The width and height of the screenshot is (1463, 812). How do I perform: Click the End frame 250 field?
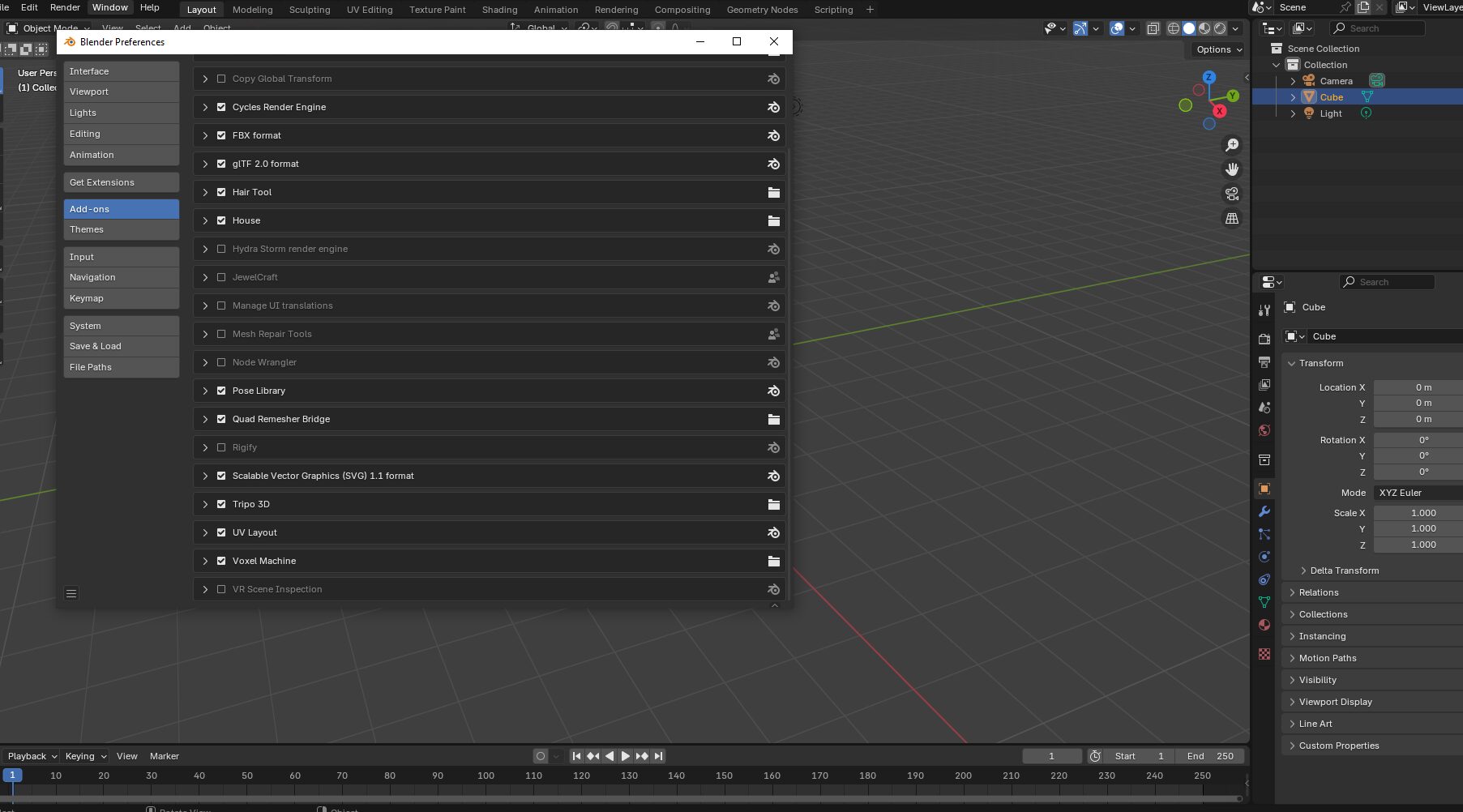coord(1210,756)
